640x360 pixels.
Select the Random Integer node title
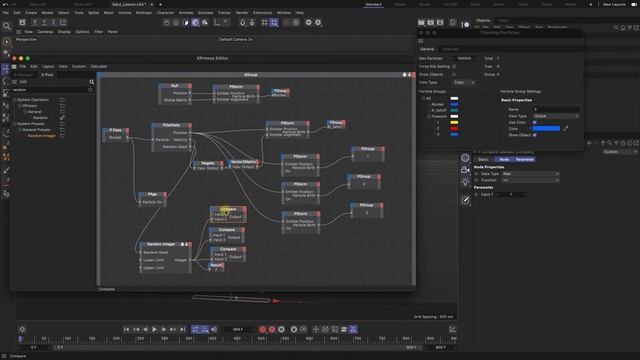[x=160, y=244]
